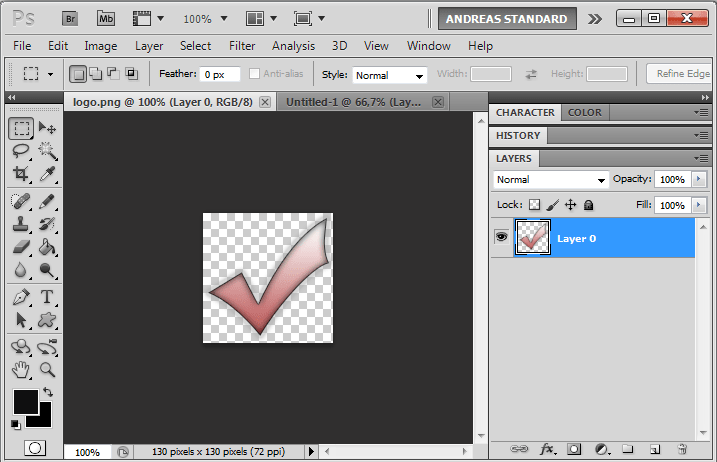This screenshot has height=462, width=717.
Task: Switch to the Untitled-1 document tab
Action: click(x=364, y=102)
